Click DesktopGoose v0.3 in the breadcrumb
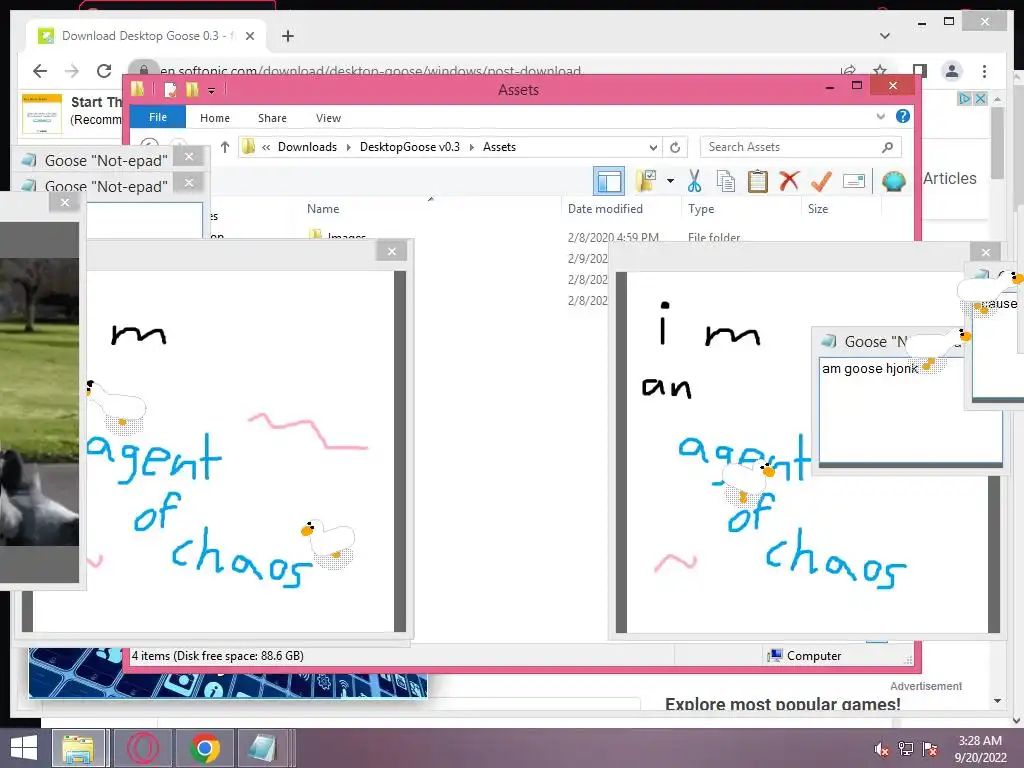Image resolution: width=1024 pixels, height=768 pixels. click(409, 147)
